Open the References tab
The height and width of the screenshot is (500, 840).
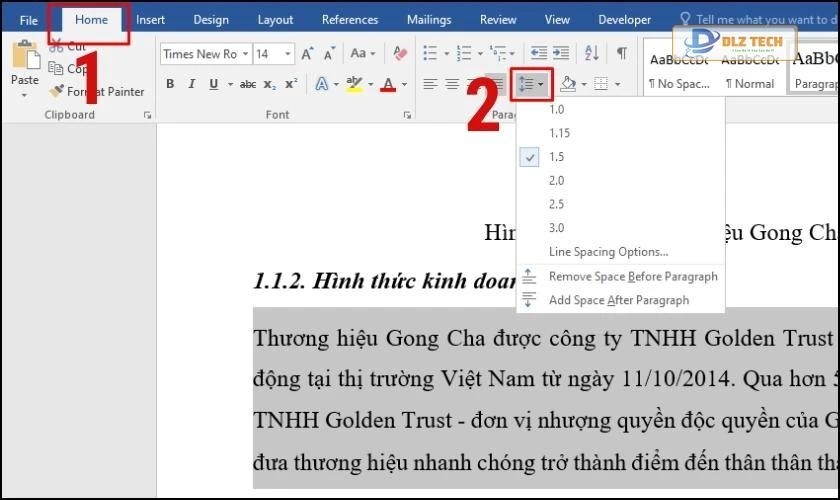pos(350,20)
